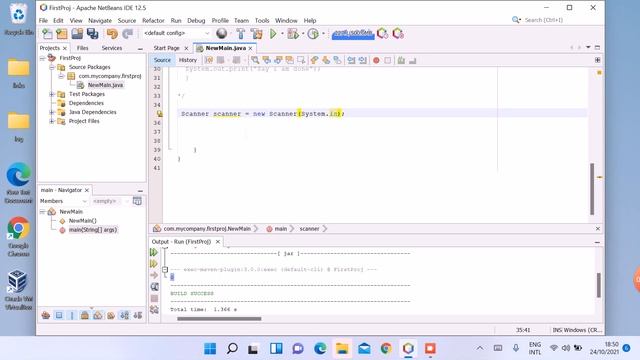Toggle Sort by Source in Navigator

click(138, 315)
